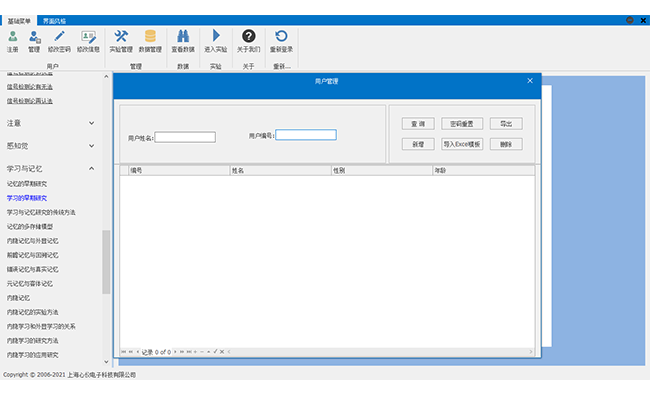This screenshot has width=650, height=395.
Task: Expand the 注意 sidebar section
Action: [x=50, y=123]
